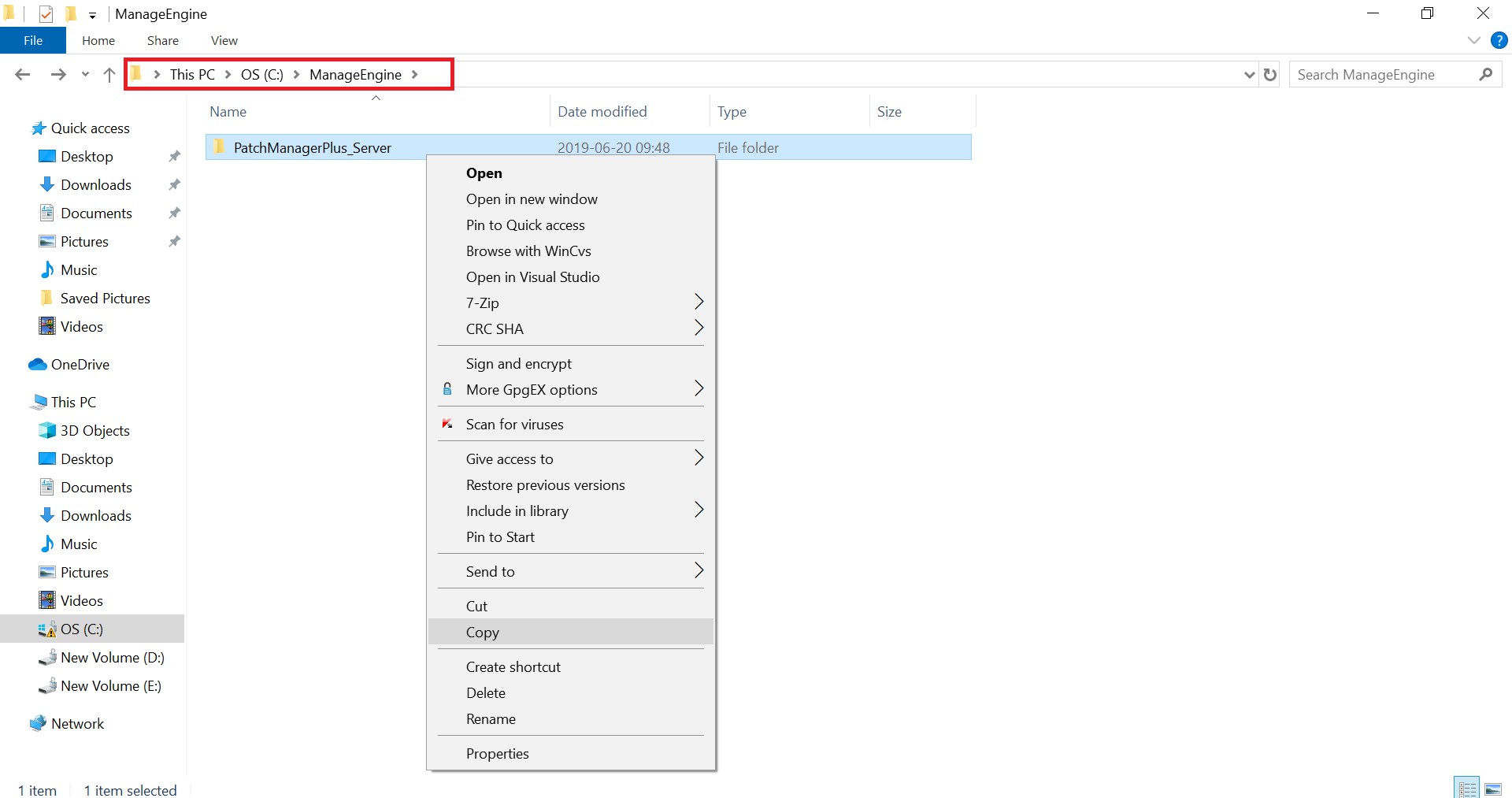This screenshot has width=1512, height=798.
Task: Switch to Details view layout
Action: coord(1467,788)
